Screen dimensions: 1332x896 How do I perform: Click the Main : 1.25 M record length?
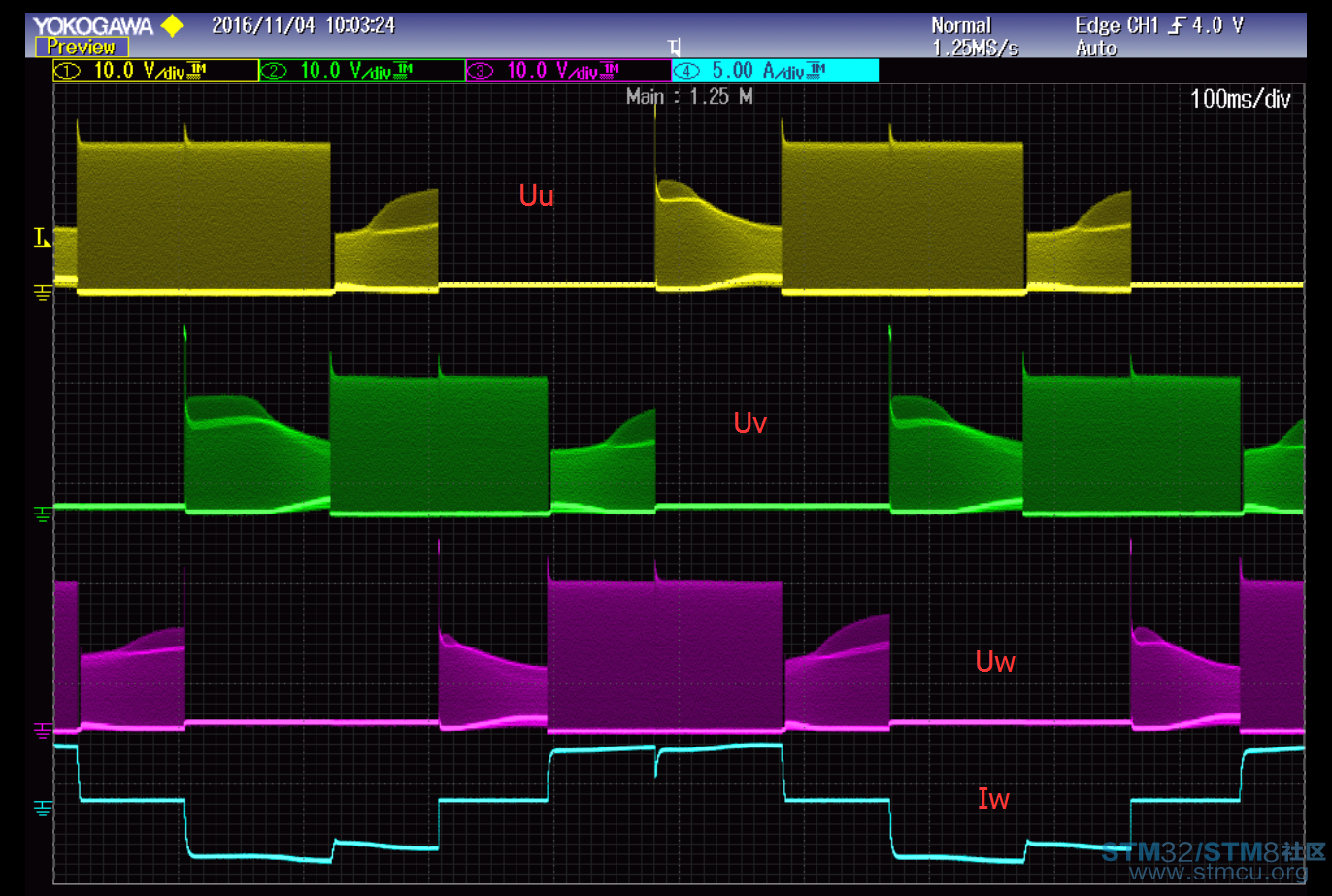tap(689, 96)
